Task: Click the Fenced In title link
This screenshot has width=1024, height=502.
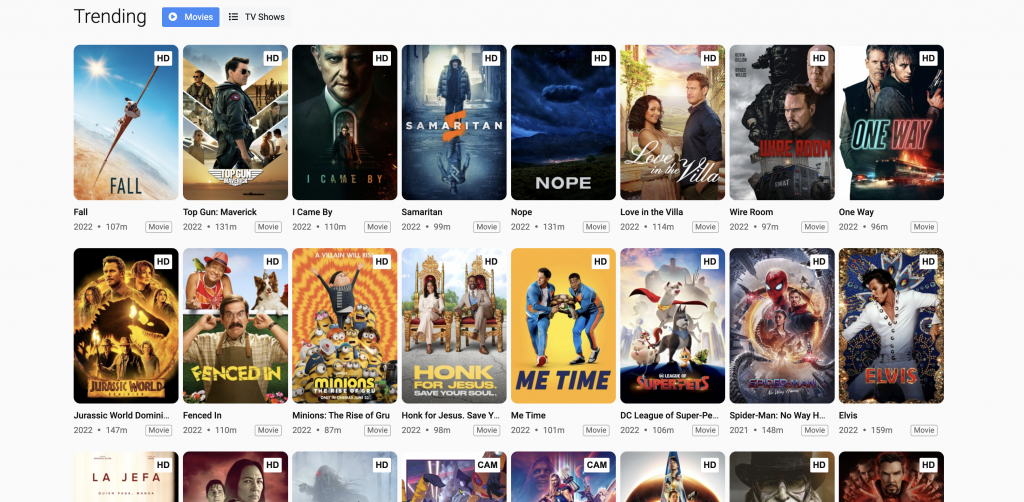Action: pyautogui.click(x=202, y=415)
